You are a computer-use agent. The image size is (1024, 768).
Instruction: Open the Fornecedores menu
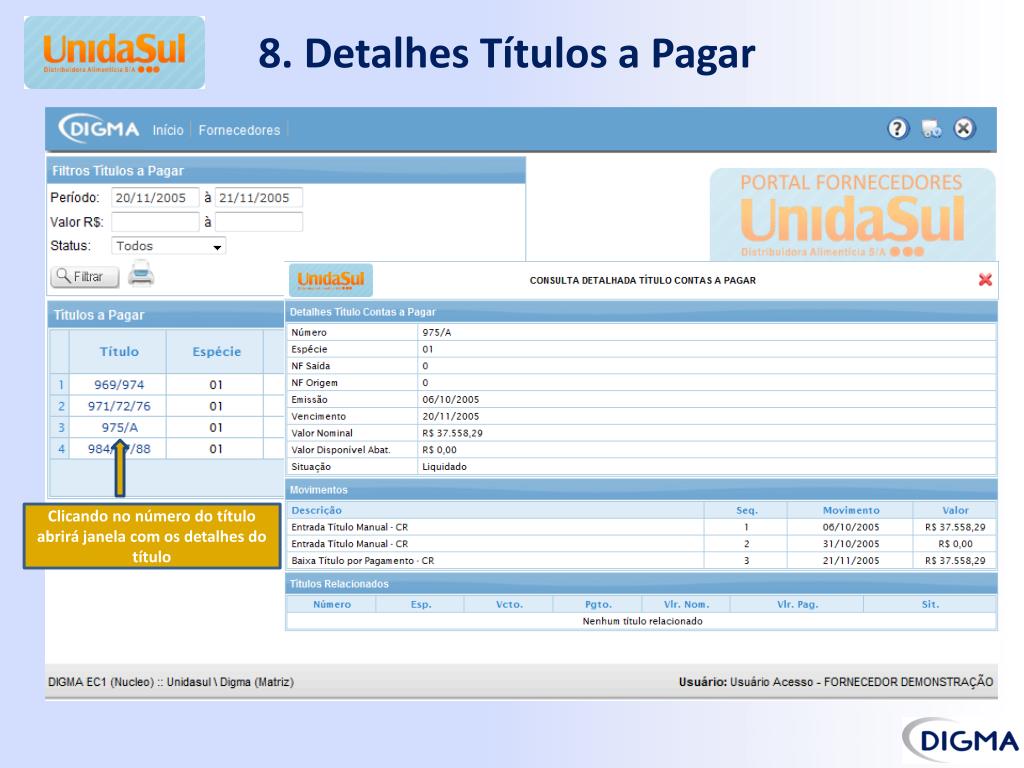pos(239,130)
